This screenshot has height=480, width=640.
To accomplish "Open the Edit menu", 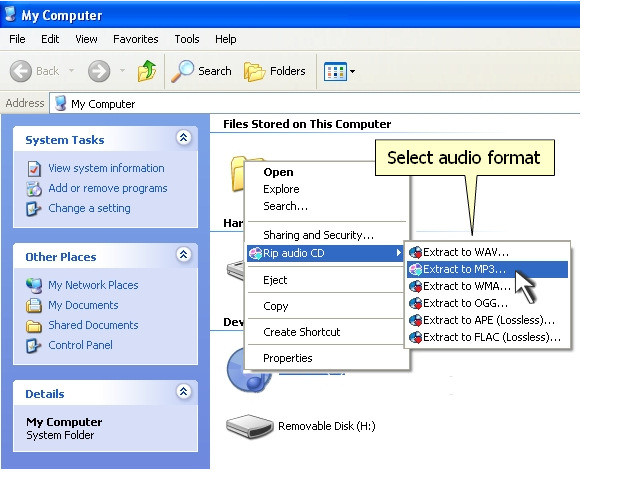I will 50,39.
